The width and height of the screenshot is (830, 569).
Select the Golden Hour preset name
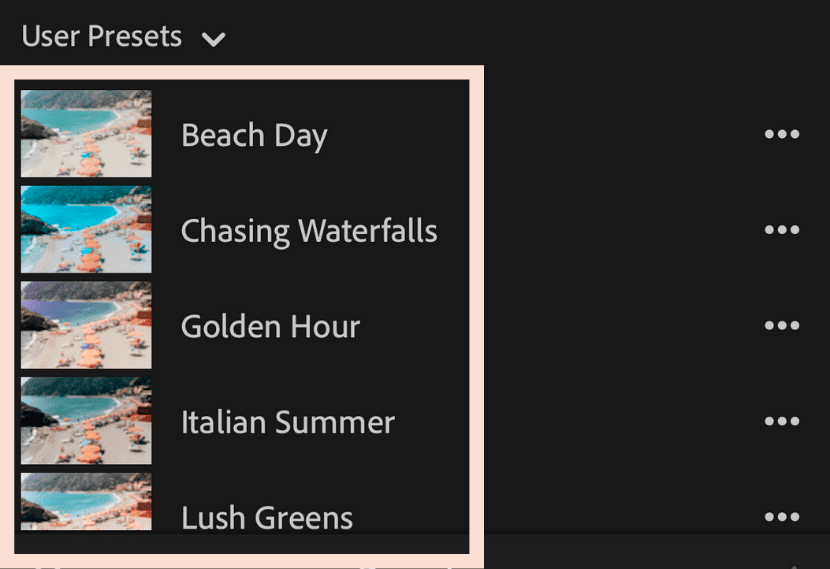coord(270,327)
